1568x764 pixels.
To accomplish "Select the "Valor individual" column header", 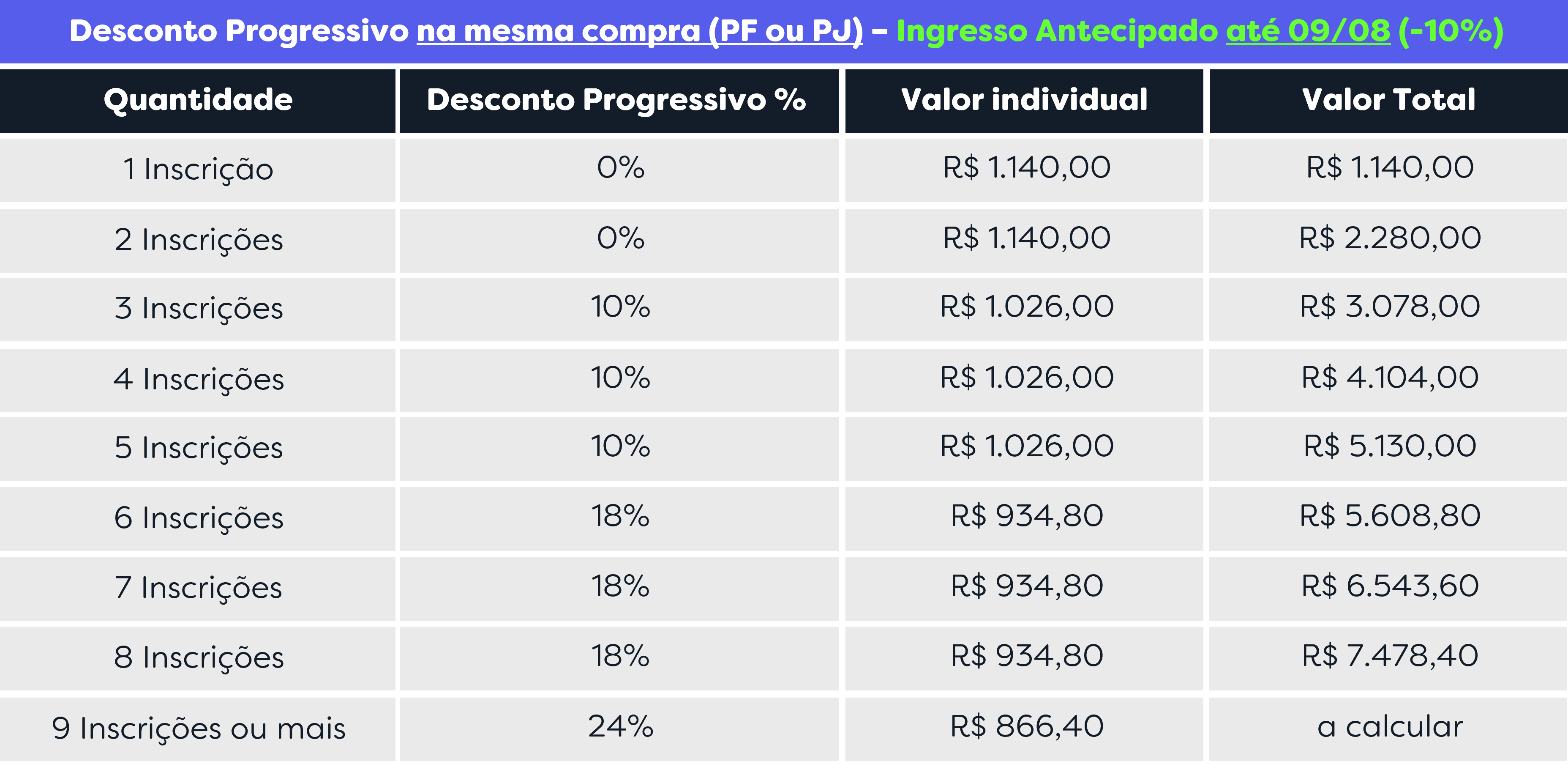I will coord(1024,100).
